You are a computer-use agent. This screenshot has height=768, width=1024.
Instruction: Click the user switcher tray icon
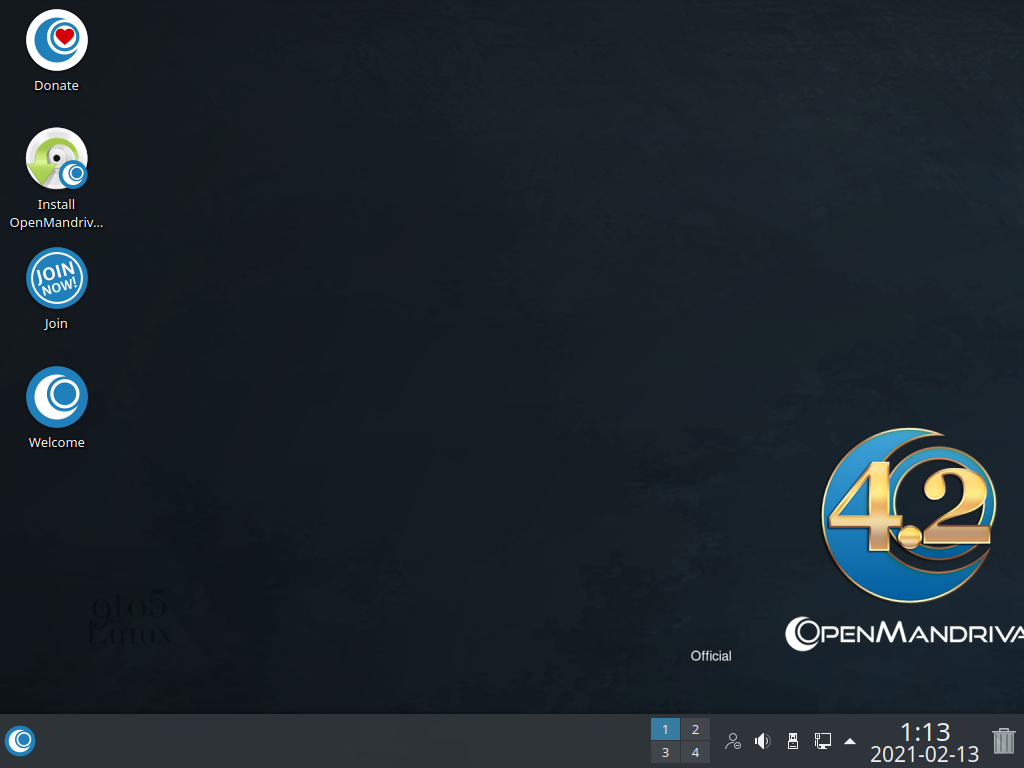point(732,741)
